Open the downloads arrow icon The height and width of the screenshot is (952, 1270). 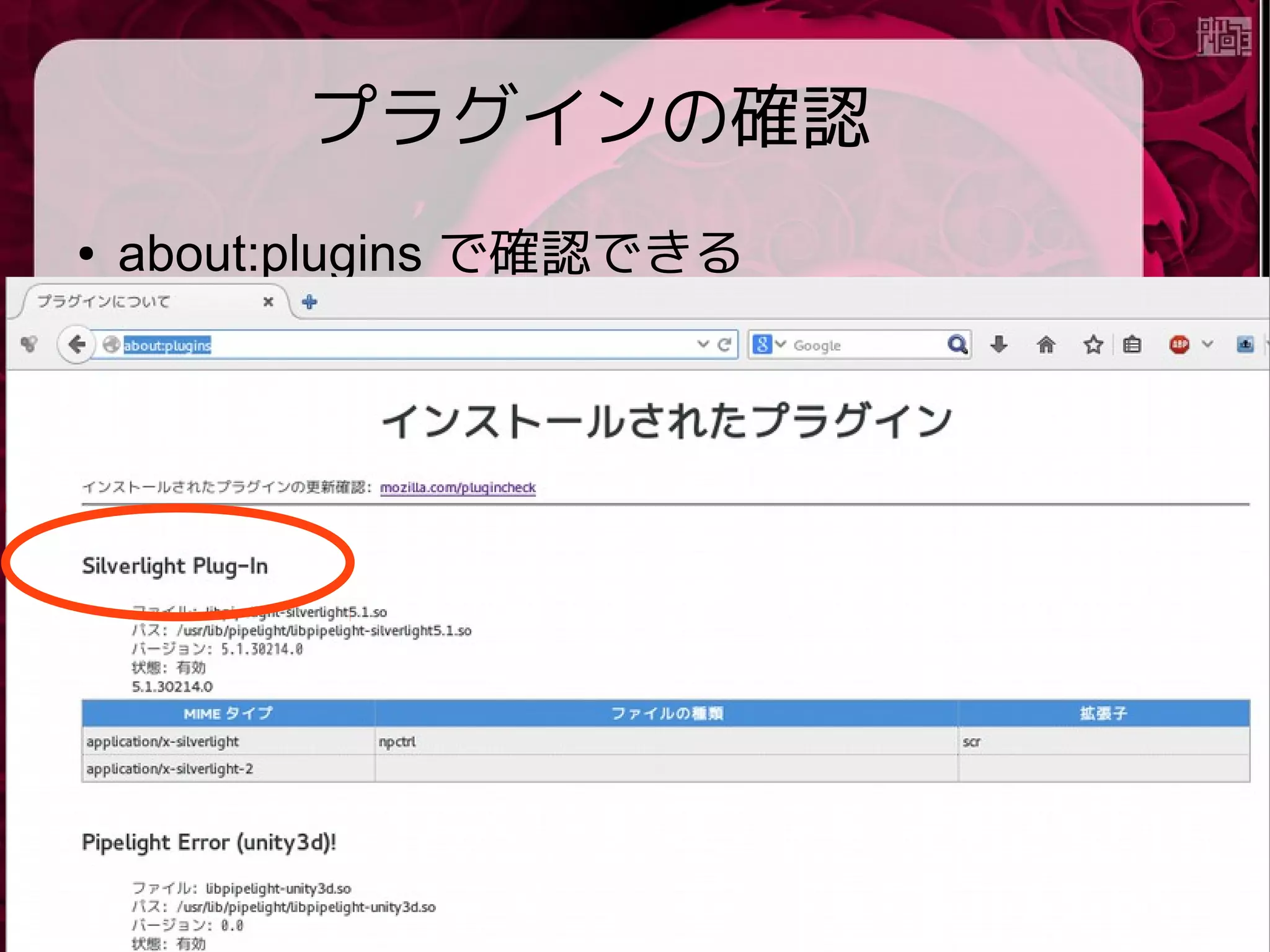click(998, 344)
